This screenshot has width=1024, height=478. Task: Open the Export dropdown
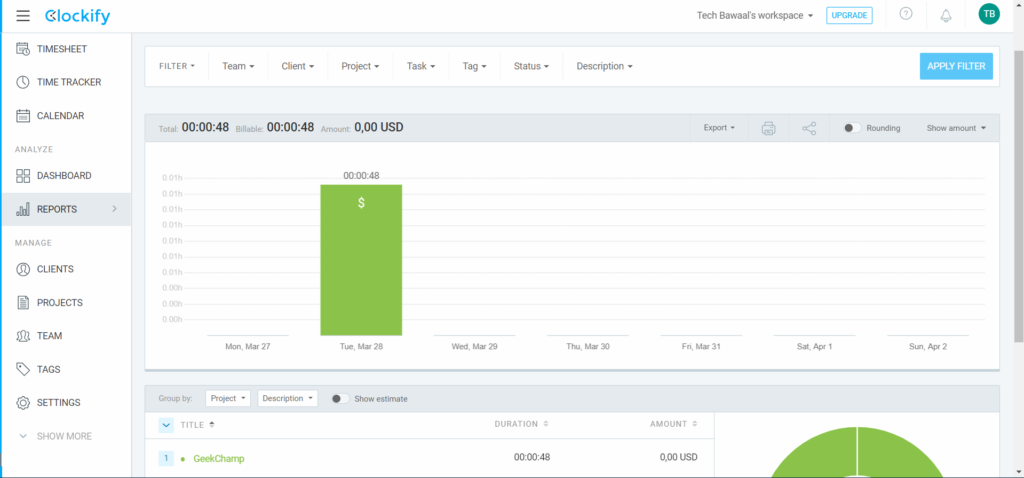pyautogui.click(x=719, y=128)
